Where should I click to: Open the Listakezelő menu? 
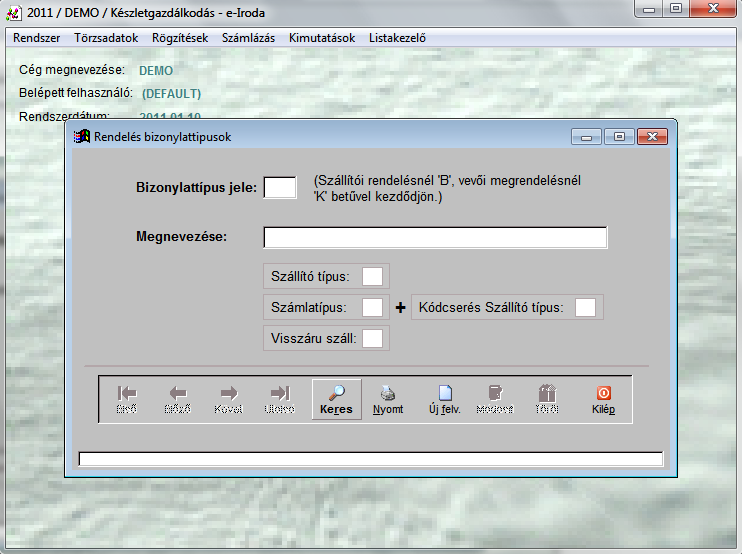397,38
